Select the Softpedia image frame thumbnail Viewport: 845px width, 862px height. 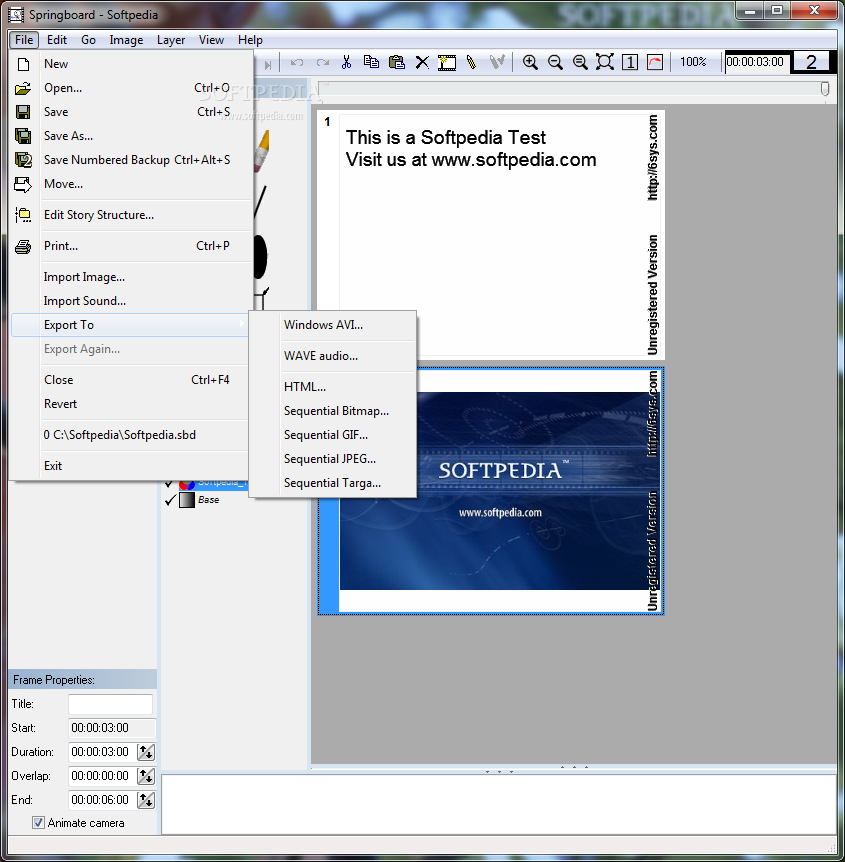[491, 491]
